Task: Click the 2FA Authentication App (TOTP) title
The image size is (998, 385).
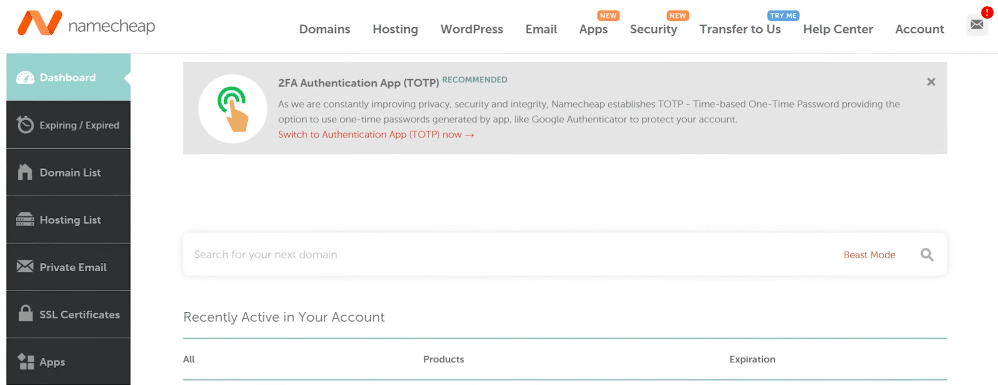Action: coord(358,83)
